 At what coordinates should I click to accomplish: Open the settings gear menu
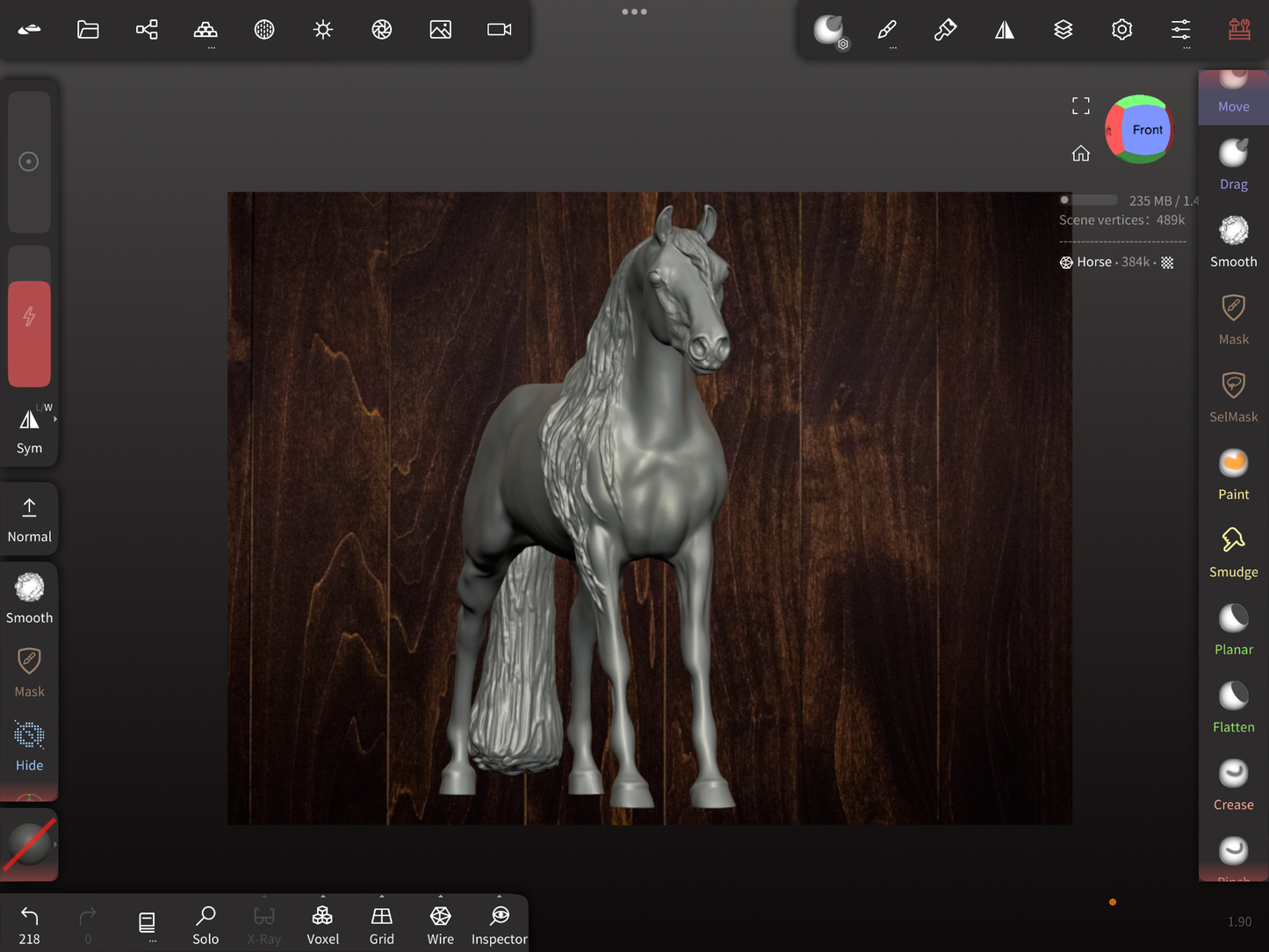click(1121, 30)
